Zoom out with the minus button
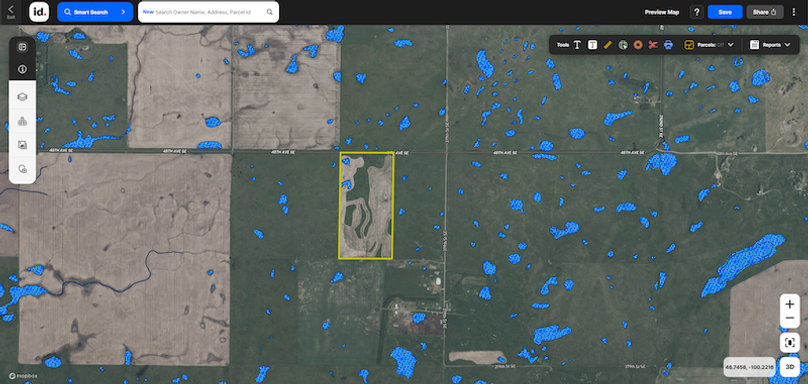Screen dimensions: 808x384 (789, 319)
